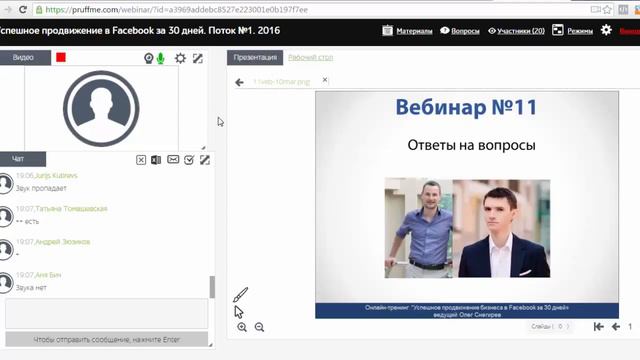
Task: Open the Вопросы link
Action: (465, 31)
